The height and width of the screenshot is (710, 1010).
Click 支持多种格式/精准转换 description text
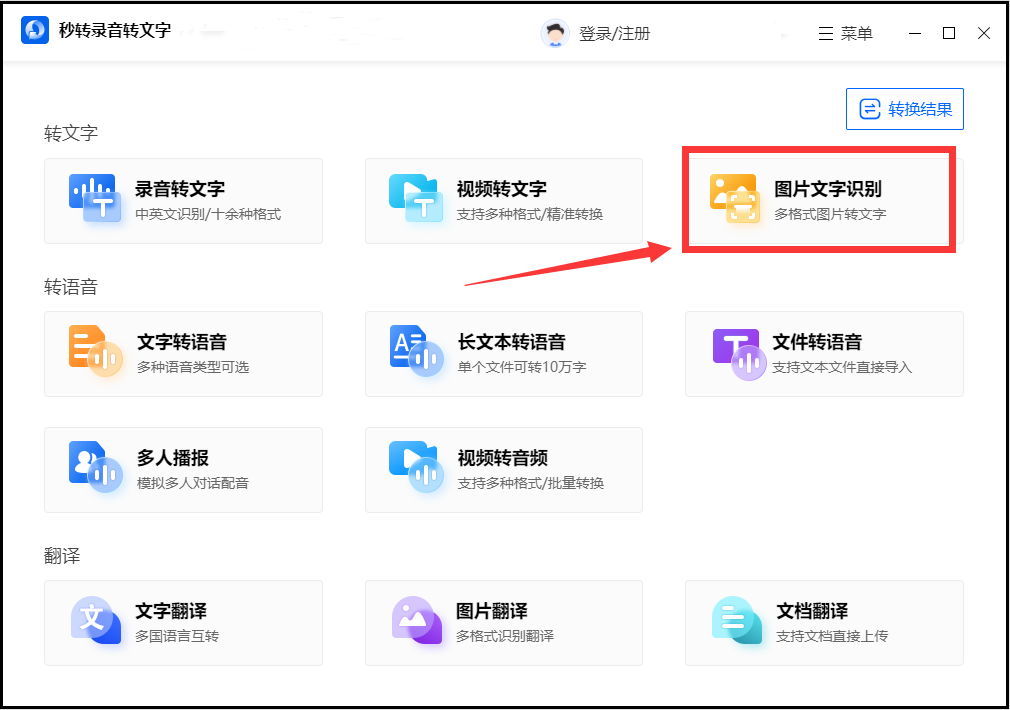tap(529, 214)
